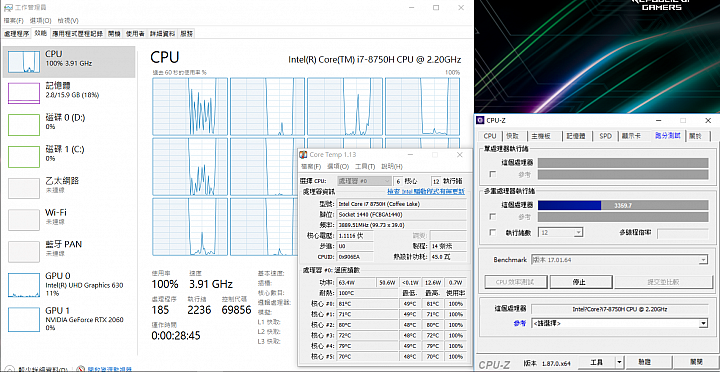Click multi-thread score bar showing 3359.7
The width and height of the screenshot is (720, 372).
click(x=623, y=205)
